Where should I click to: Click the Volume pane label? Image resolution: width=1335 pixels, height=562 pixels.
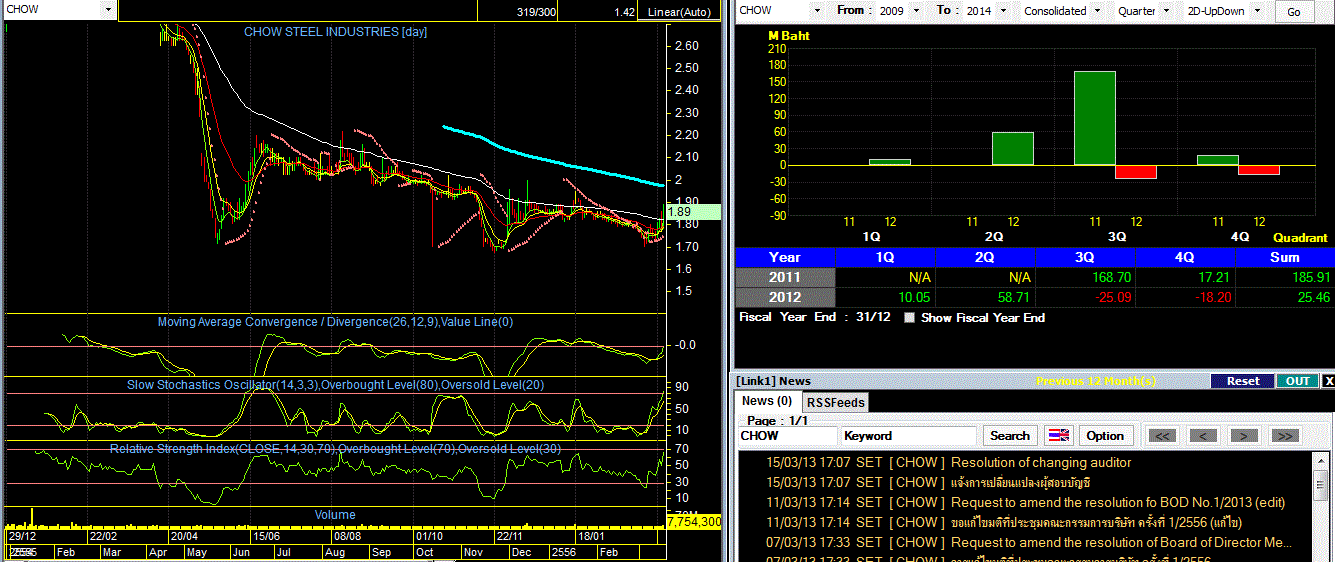click(335, 515)
